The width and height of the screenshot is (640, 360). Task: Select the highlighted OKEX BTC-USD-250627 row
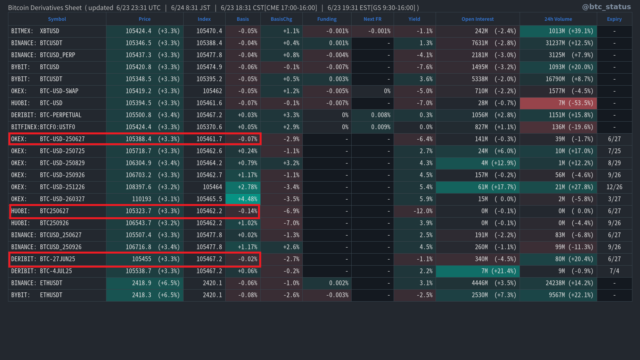click(x=135, y=139)
